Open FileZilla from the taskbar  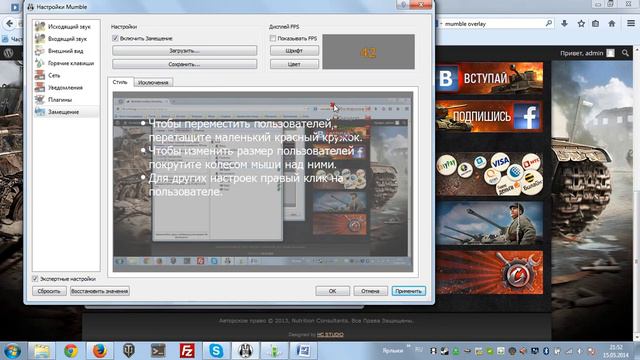click(187, 351)
